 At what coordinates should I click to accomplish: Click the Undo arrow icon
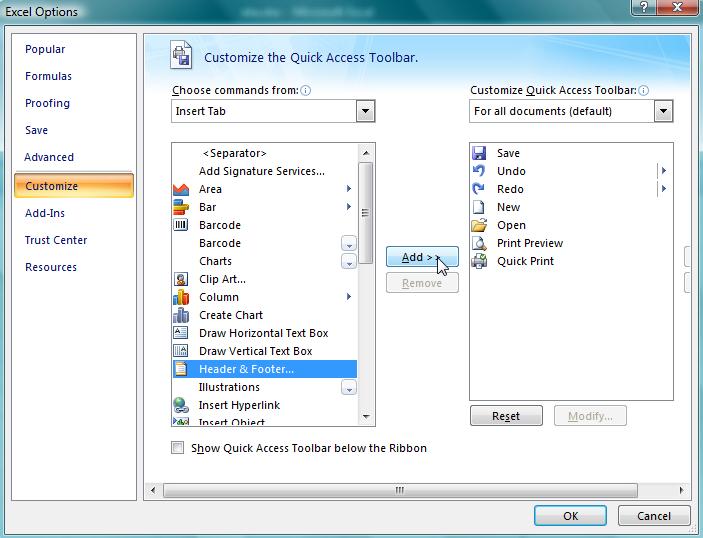point(479,171)
